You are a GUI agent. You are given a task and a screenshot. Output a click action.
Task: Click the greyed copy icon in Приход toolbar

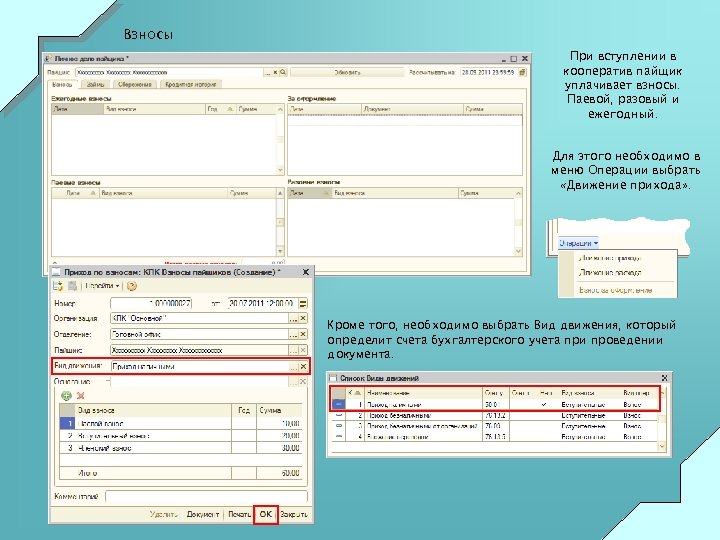[x=73, y=286]
